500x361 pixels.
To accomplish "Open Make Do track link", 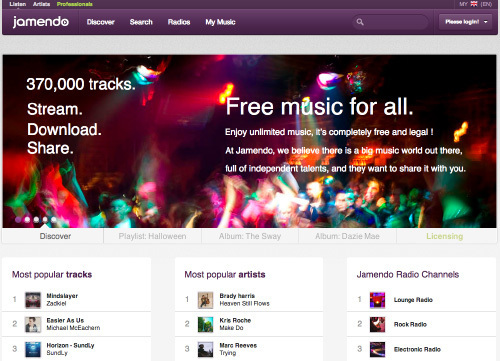I will 231,328.
